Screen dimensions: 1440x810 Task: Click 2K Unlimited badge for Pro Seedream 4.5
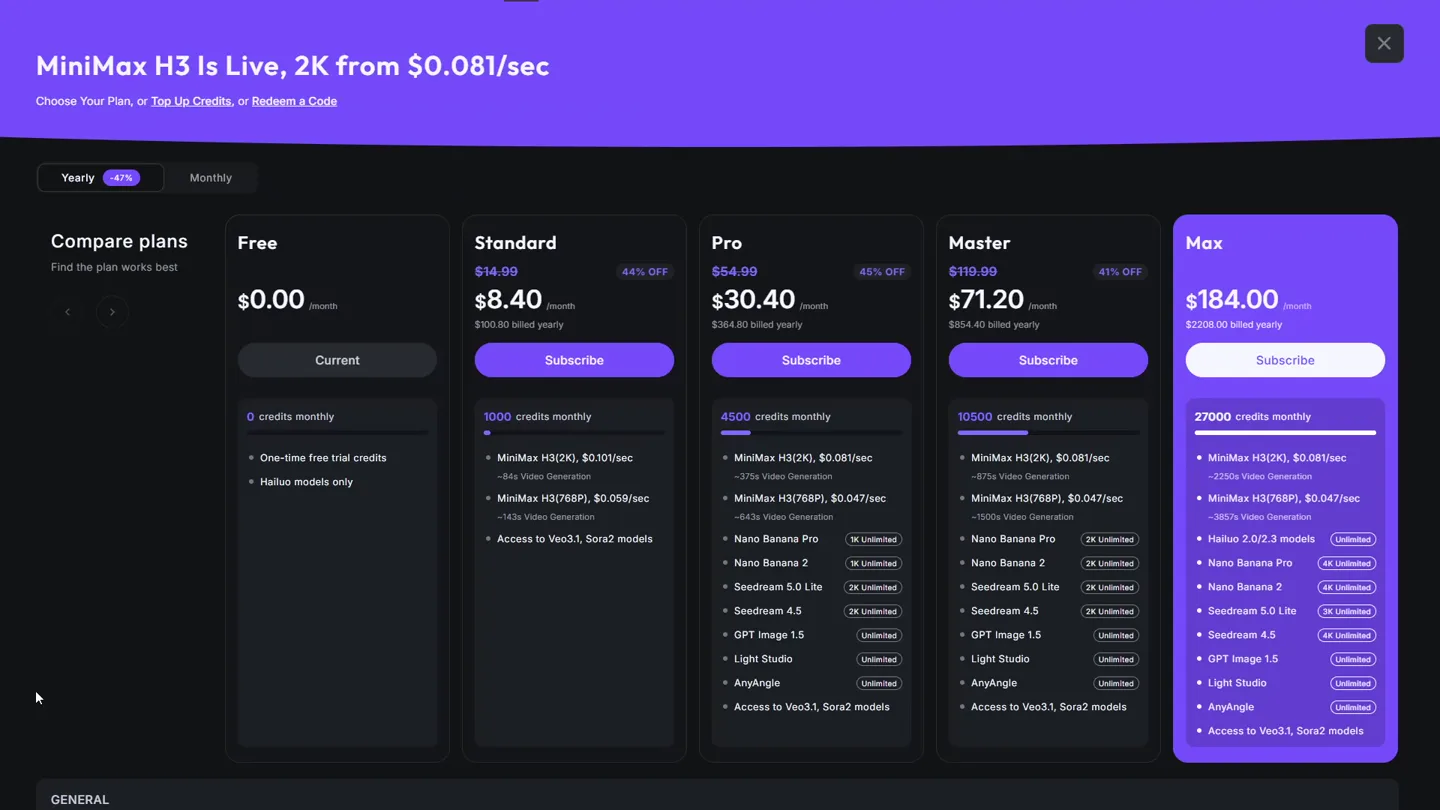[x=873, y=611]
